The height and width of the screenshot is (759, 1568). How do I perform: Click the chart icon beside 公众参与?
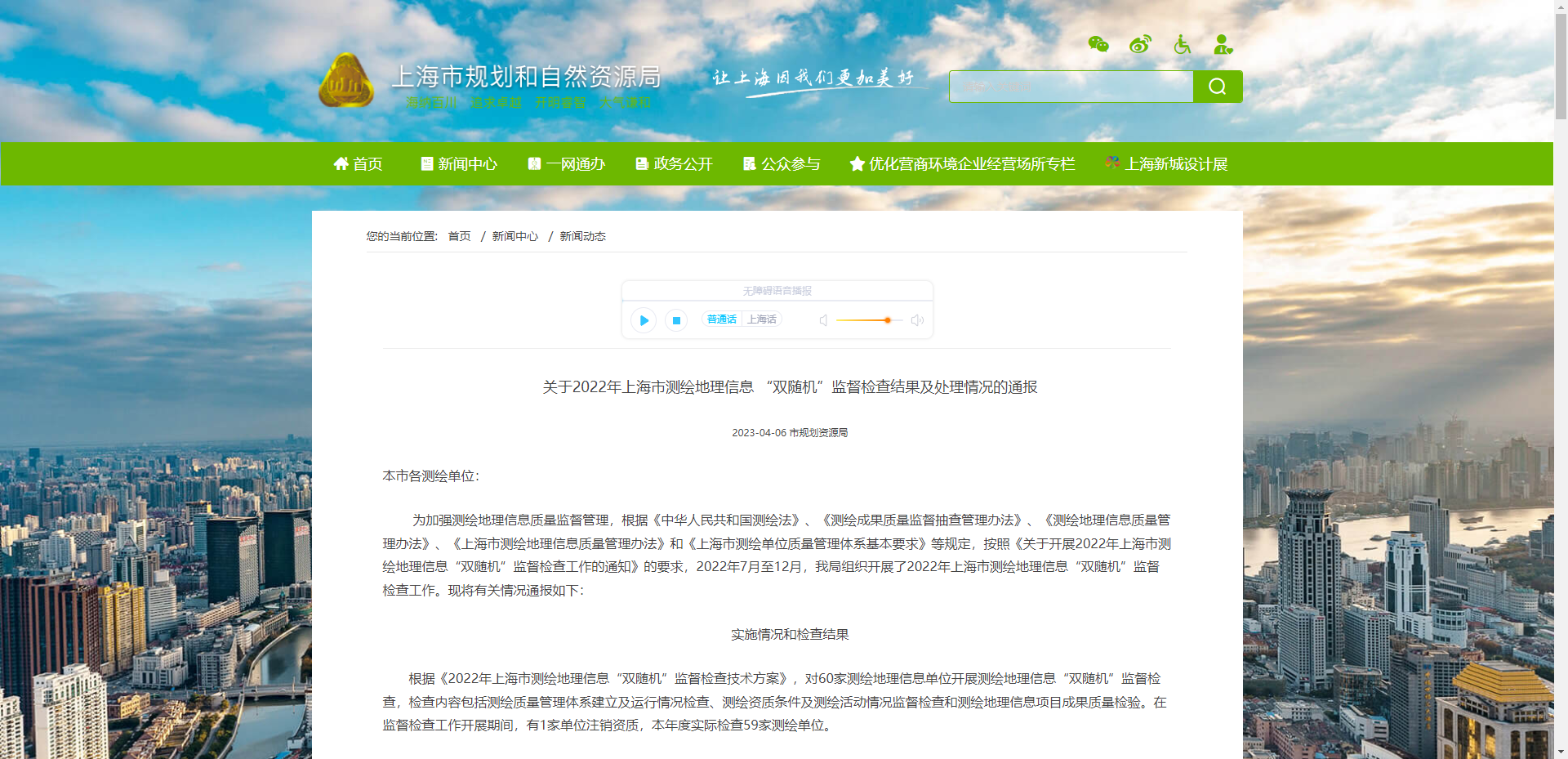tap(748, 163)
